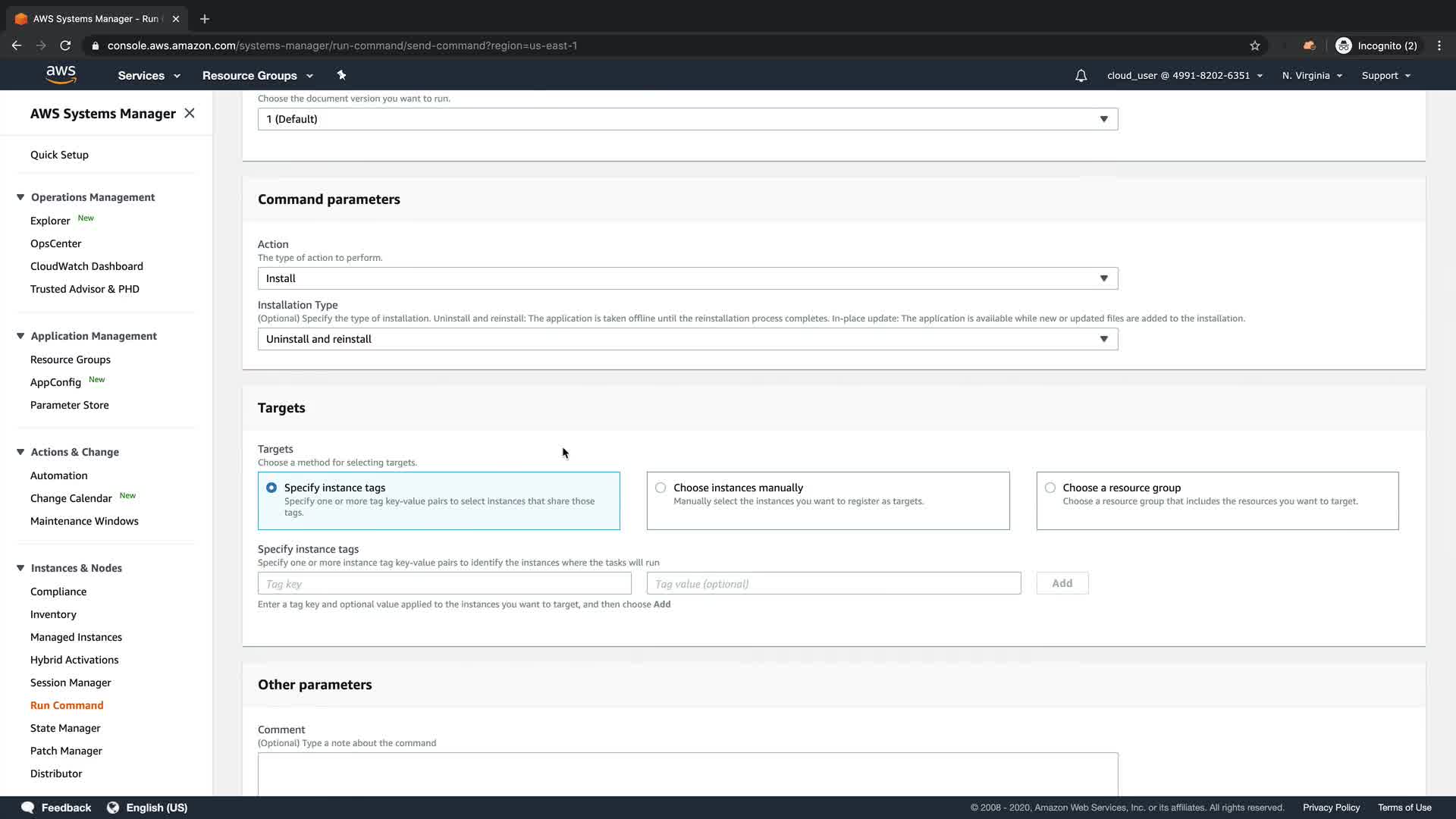The width and height of the screenshot is (1456, 819).
Task: Open the Installation Type dropdown
Action: (x=687, y=339)
